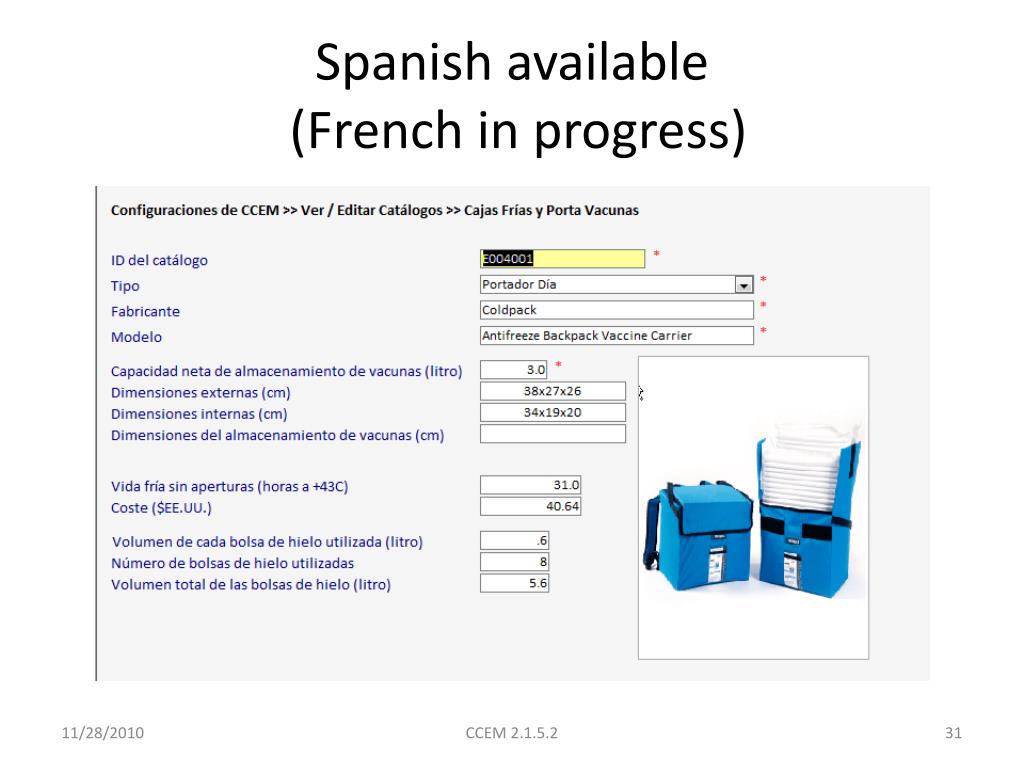Click the total ice pack volume 5.6
The height and width of the screenshot is (768, 1024).
click(515, 583)
